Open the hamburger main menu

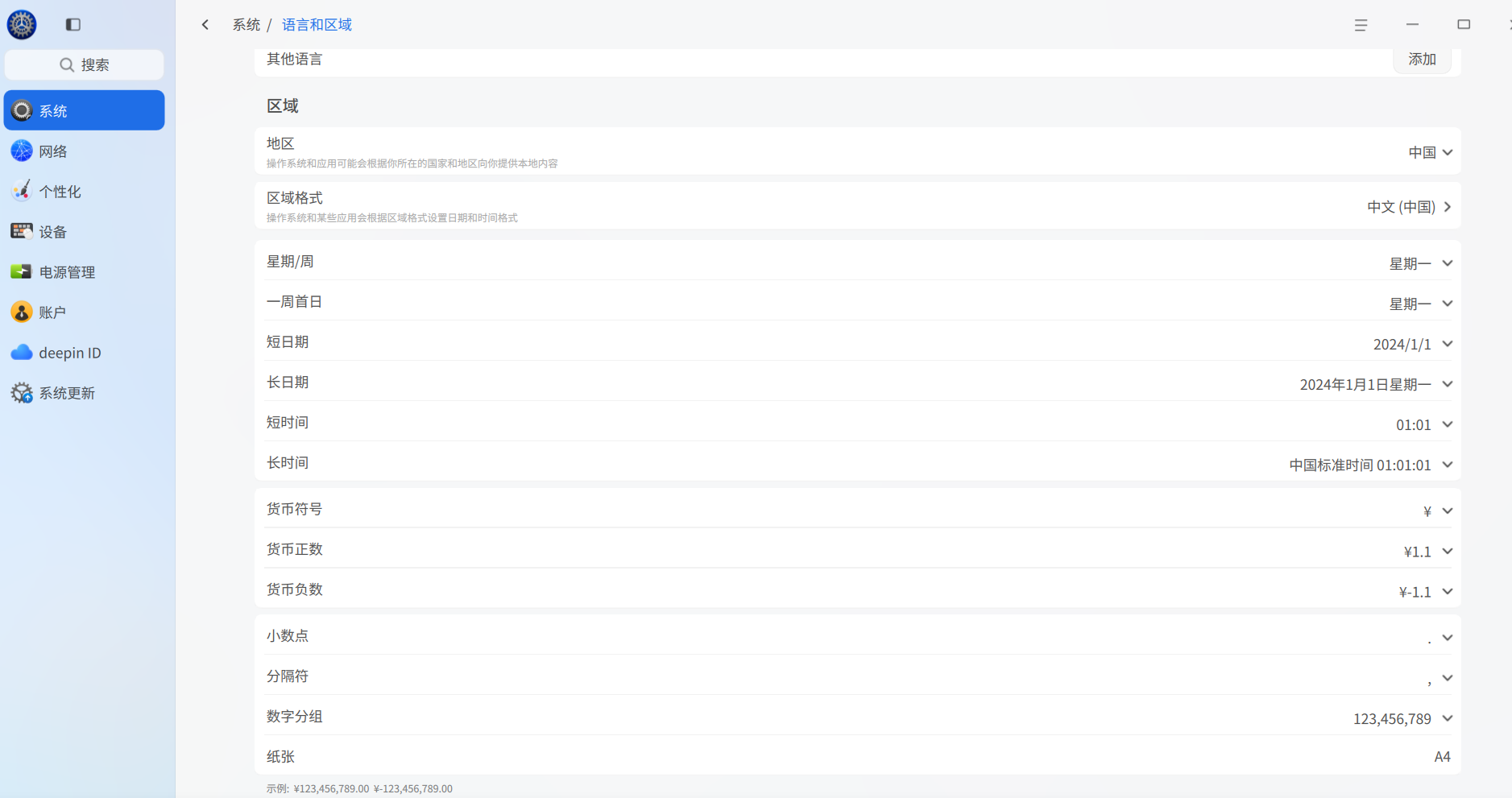[1361, 25]
